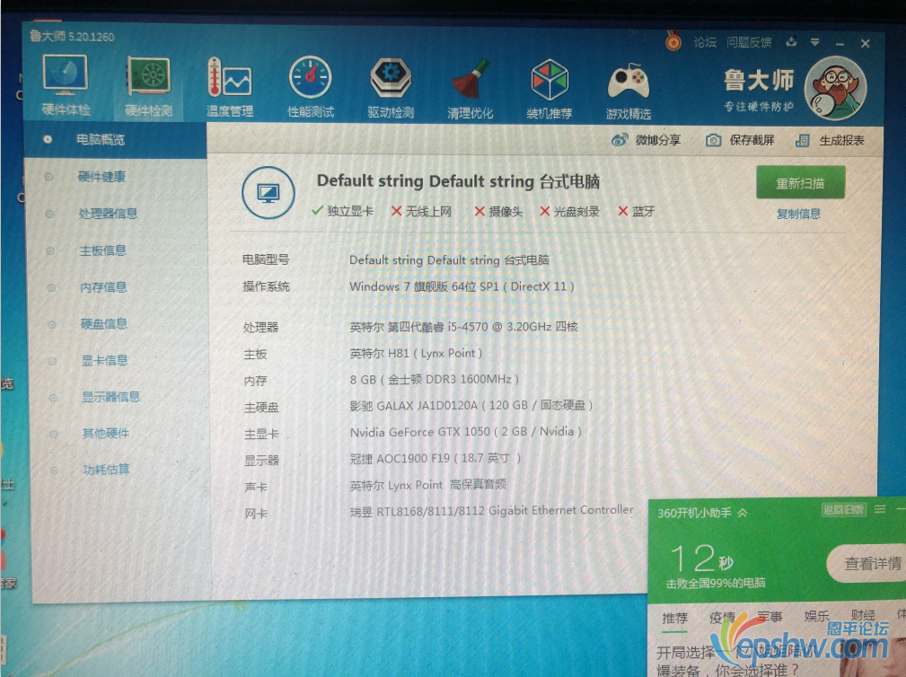Collapse the 360开机小助手 popup with its arrow
906x677 pixels.
743,512
